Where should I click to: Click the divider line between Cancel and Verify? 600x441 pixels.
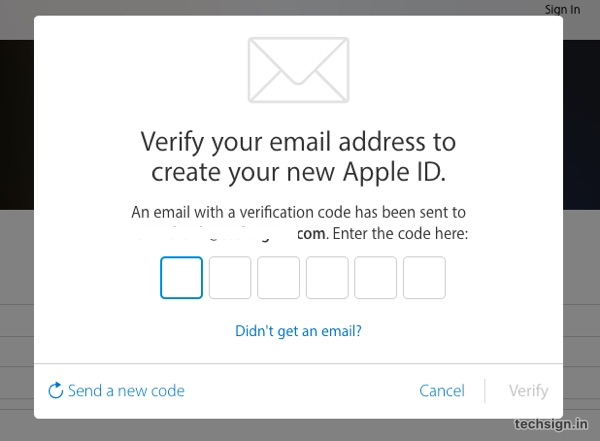click(485, 391)
